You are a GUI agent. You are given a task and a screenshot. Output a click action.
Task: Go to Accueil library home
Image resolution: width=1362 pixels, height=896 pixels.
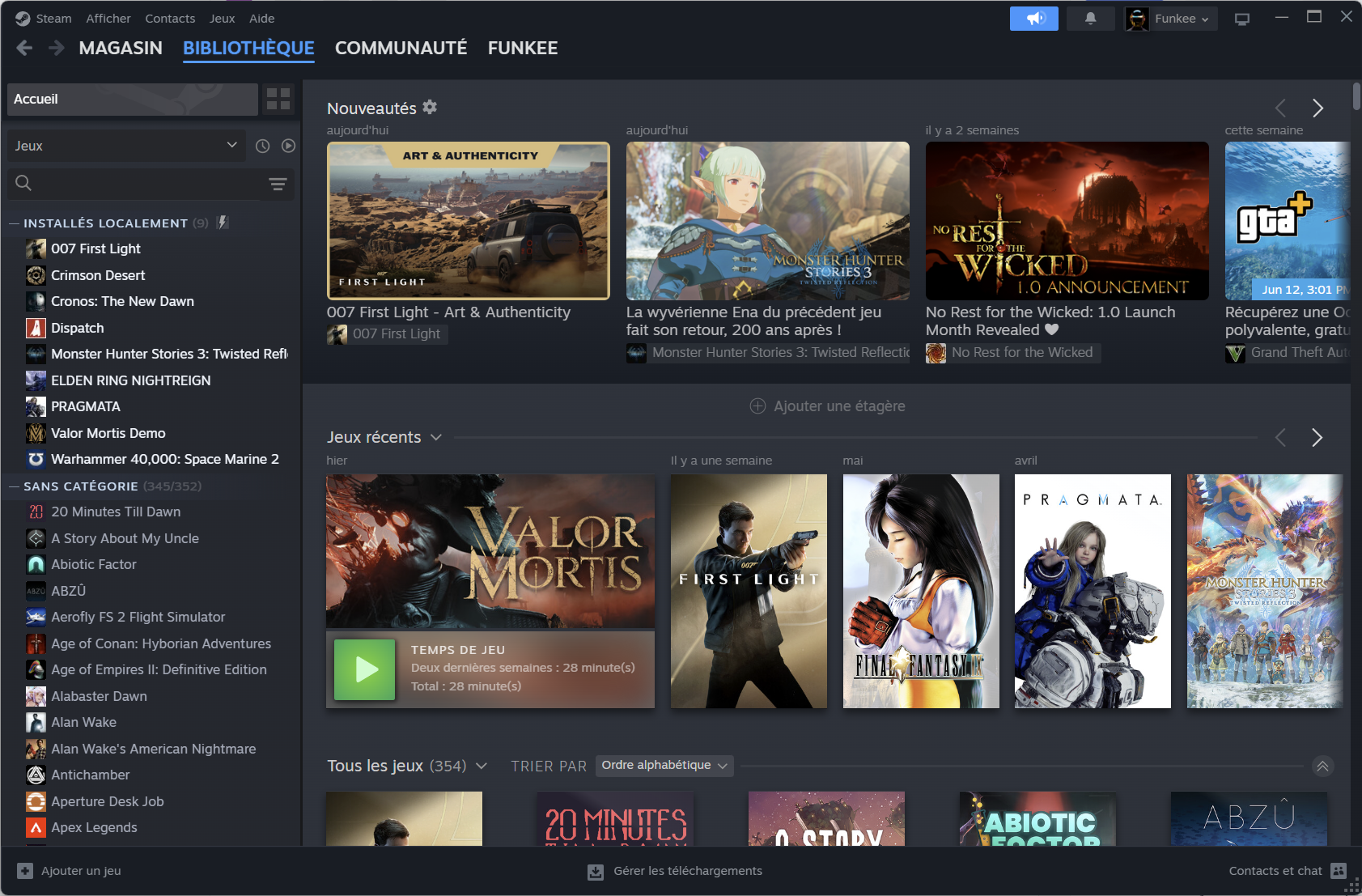click(x=133, y=99)
